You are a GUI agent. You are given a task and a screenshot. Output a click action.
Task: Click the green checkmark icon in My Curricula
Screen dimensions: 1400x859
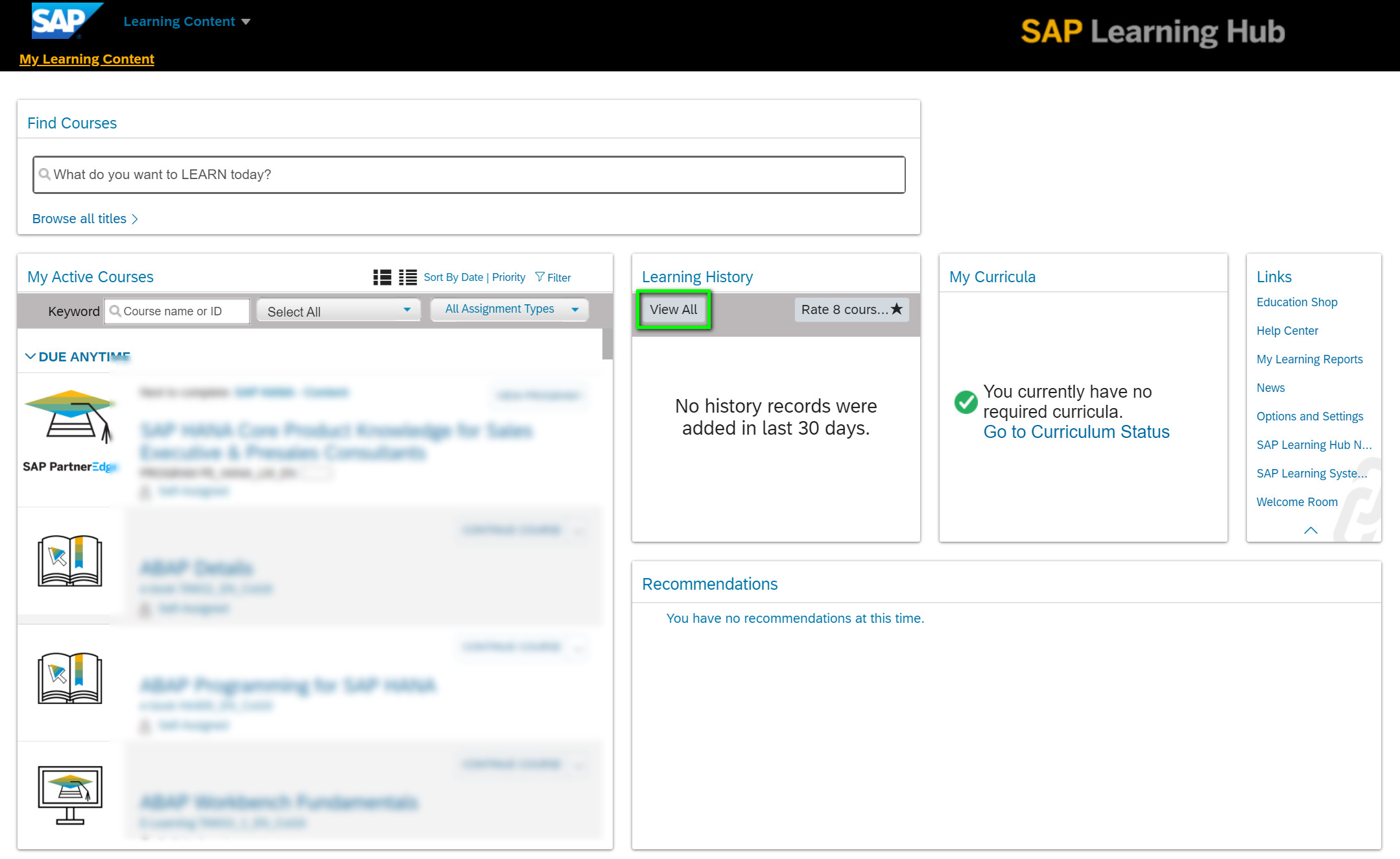[966, 402]
